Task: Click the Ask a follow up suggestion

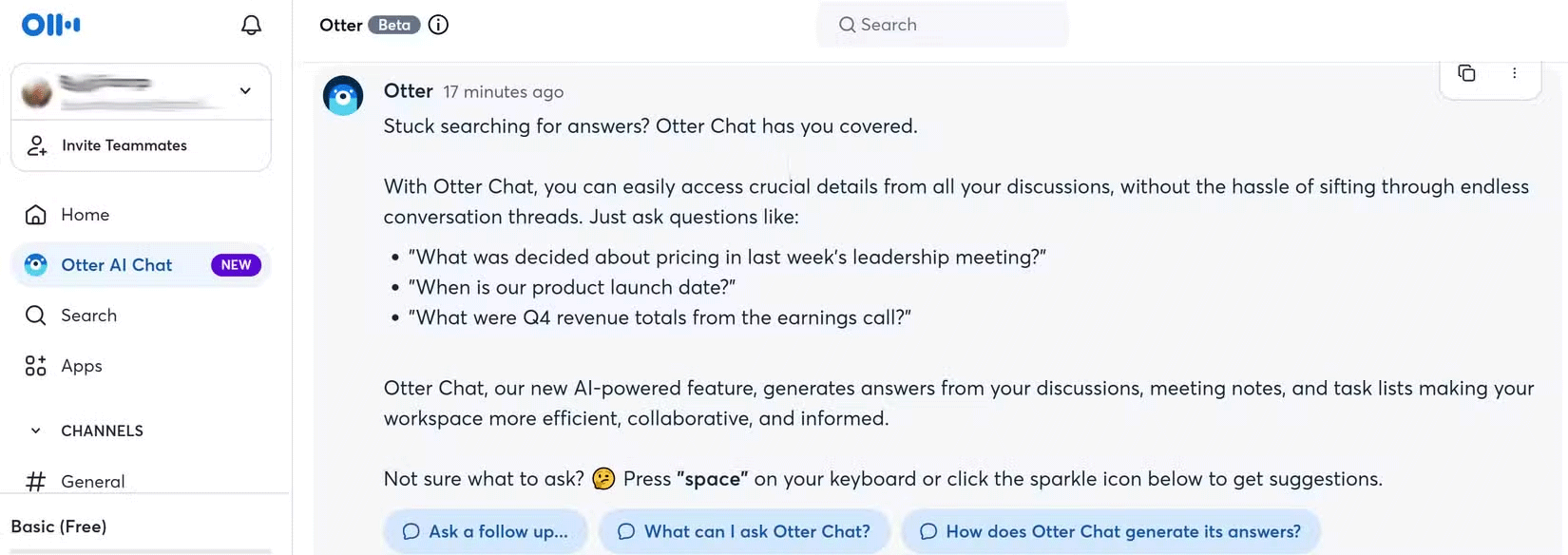Action: coord(486,531)
